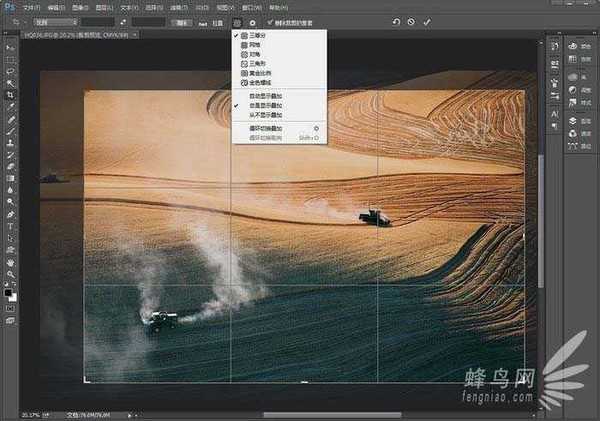Cancel the crop operation icon

coord(411,21)
